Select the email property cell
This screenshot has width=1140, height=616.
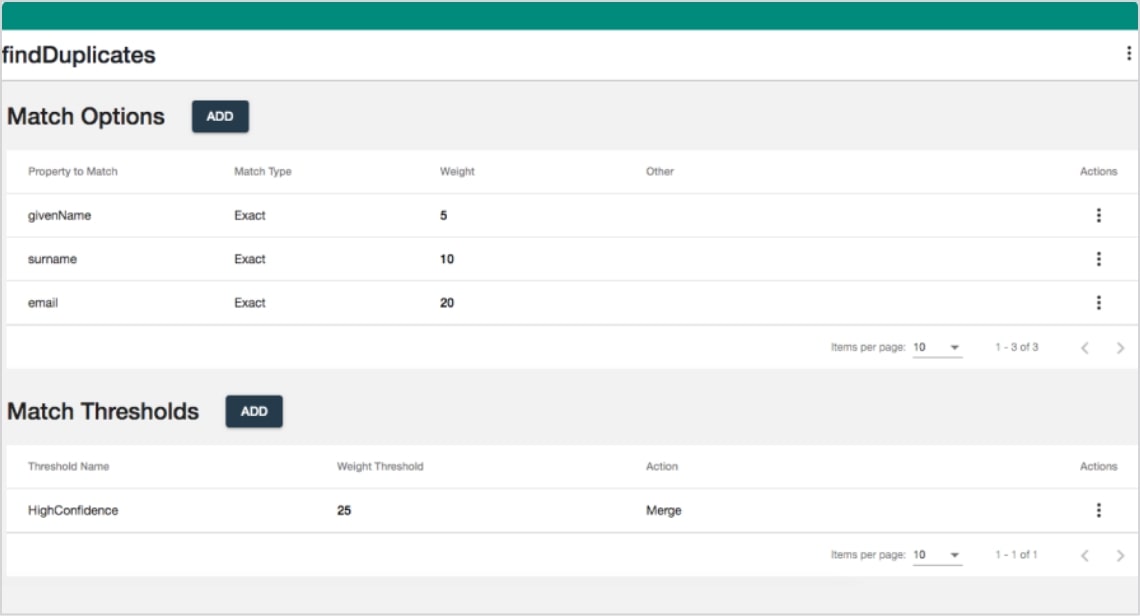click(43, 303)
